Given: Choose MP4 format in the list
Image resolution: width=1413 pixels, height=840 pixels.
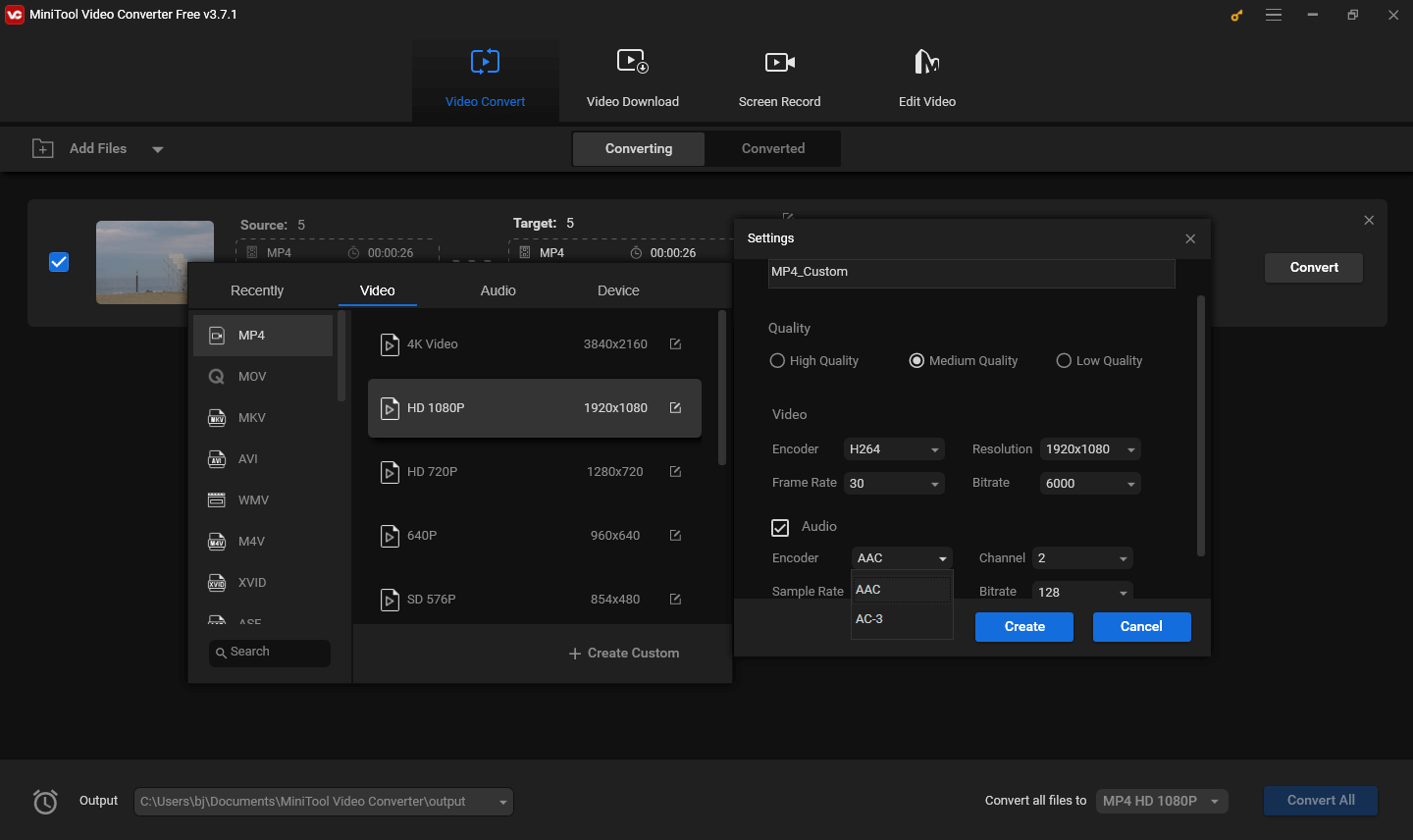Looking at the screenshot, I should pos(263,336).
